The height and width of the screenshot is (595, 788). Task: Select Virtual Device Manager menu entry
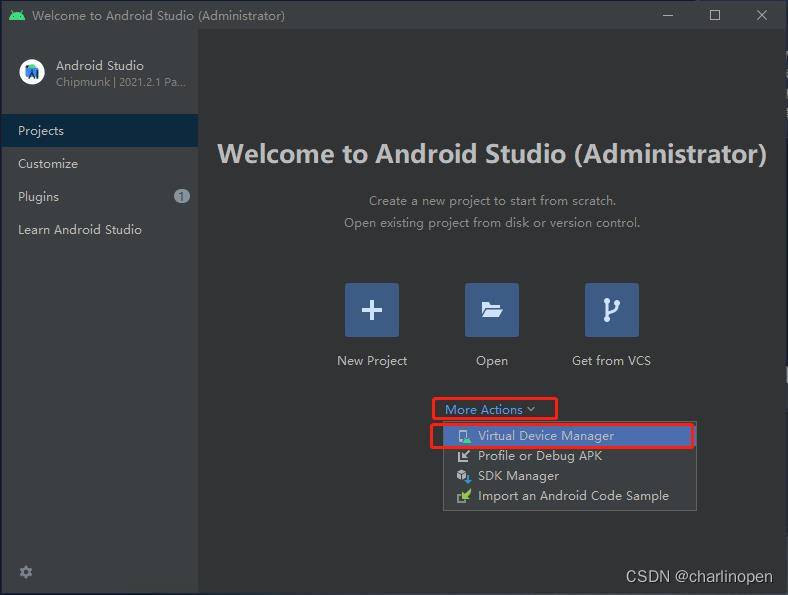pos(546,436)
